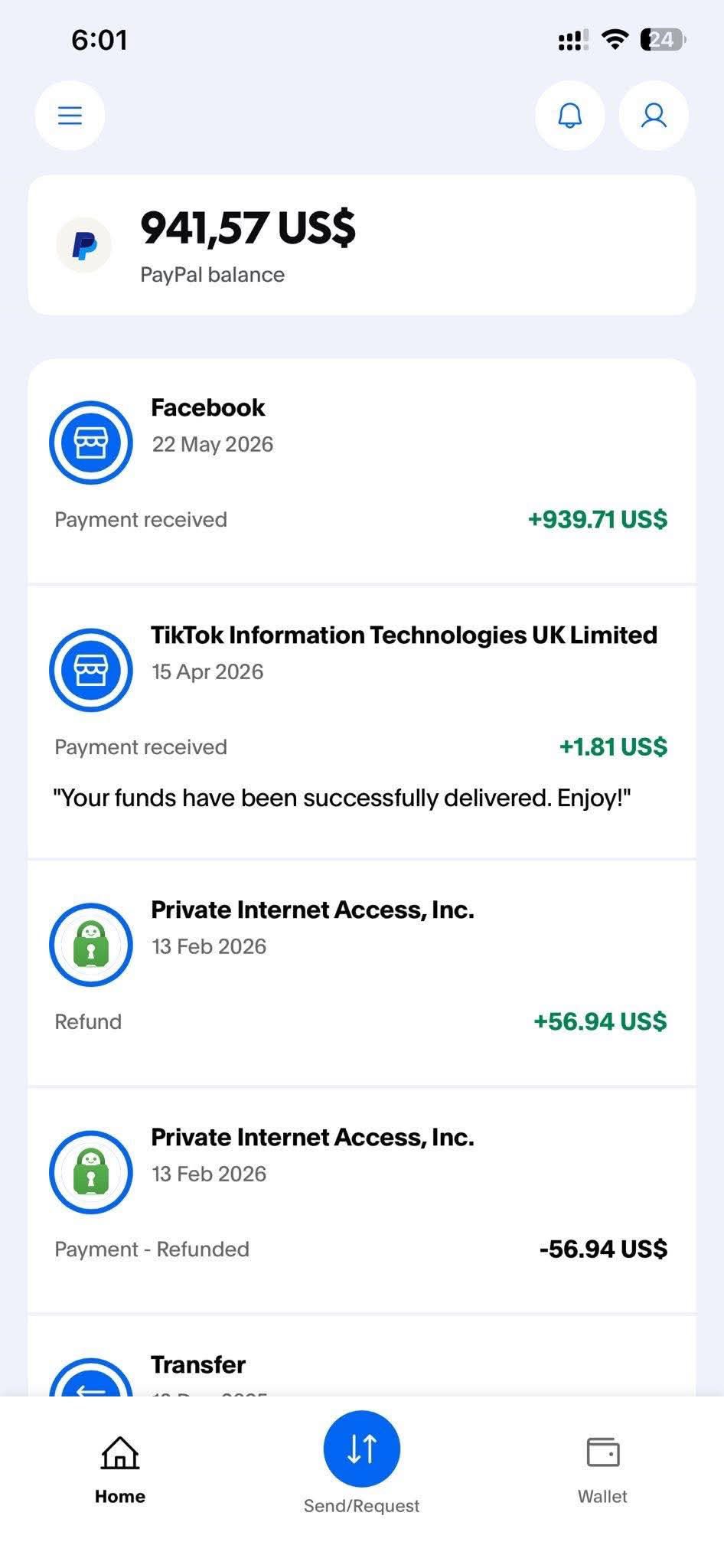Tap the TikTok merchant storefront icon
The image size is (724, 1568).
click(x=91, y=670)
